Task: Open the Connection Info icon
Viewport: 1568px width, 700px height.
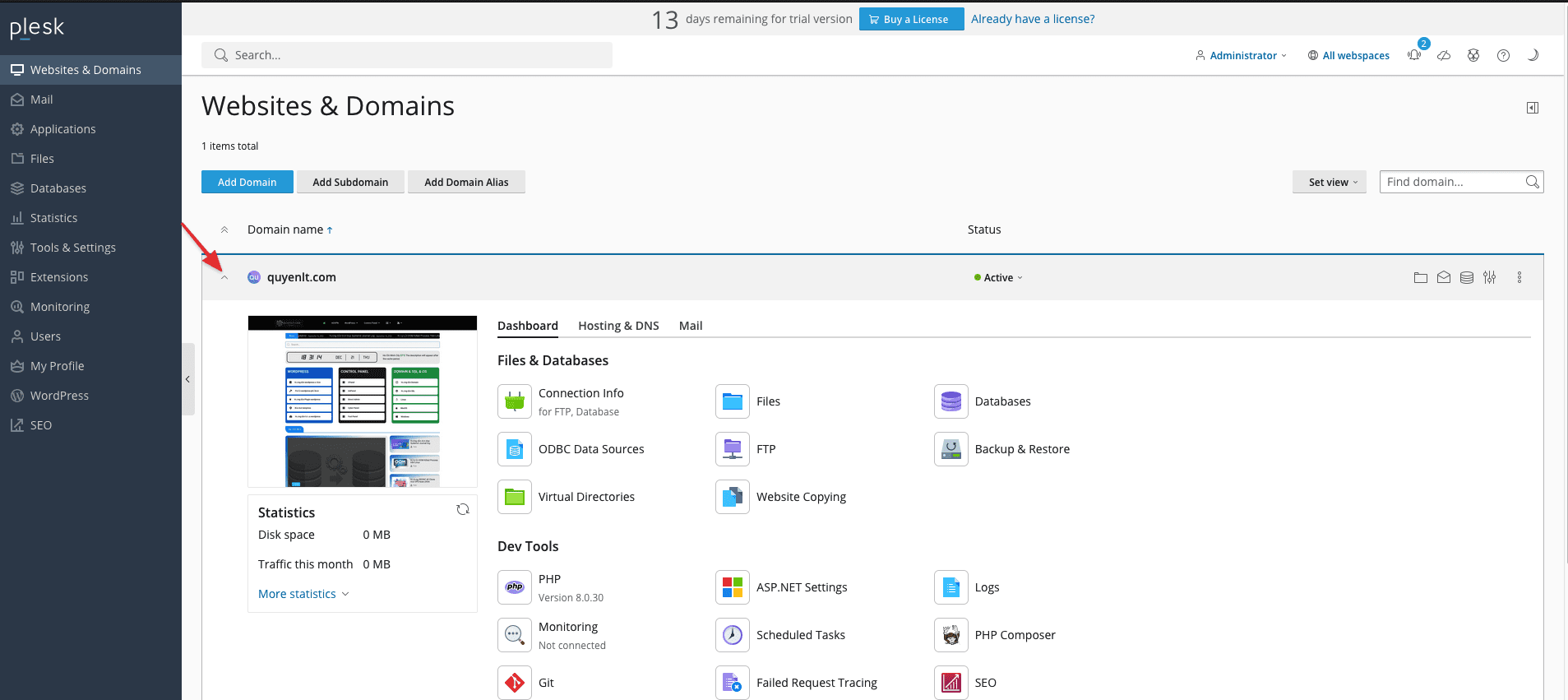Action: point(515,401)
